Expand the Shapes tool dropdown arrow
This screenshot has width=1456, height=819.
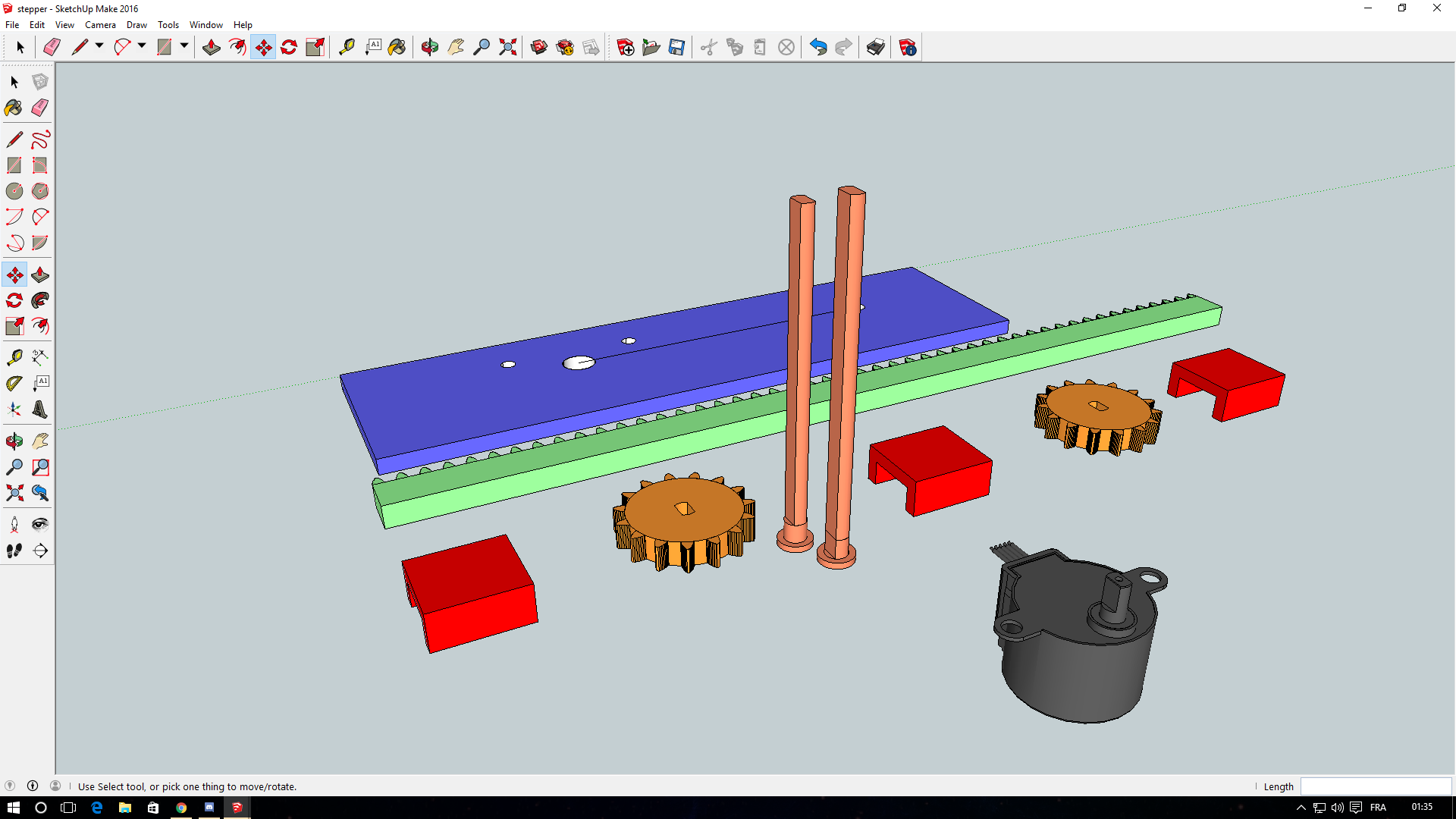click(184, 46)
